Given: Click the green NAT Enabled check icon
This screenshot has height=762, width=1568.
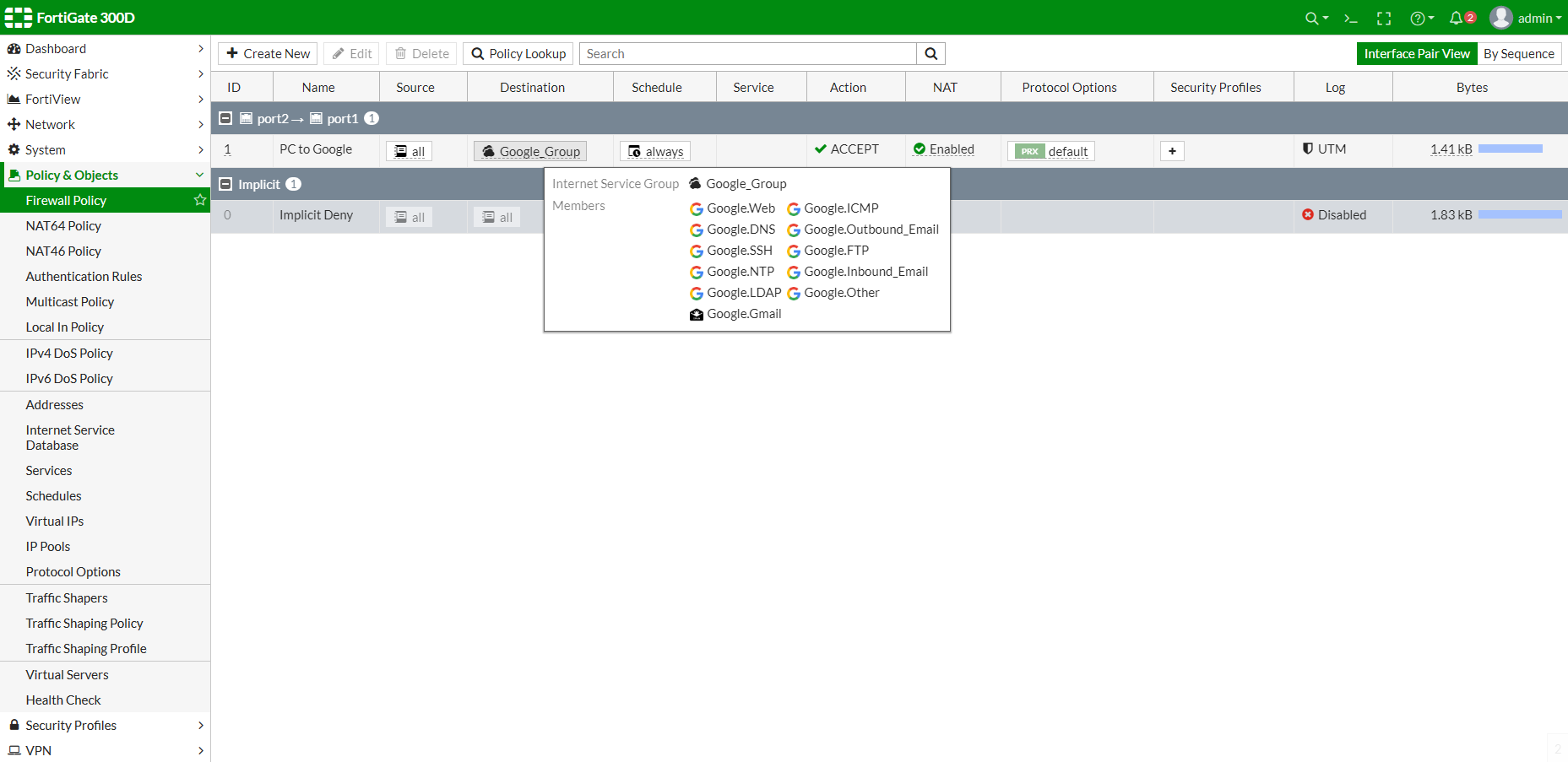Looking at the screenshot, I should click(x=920, y=149).
